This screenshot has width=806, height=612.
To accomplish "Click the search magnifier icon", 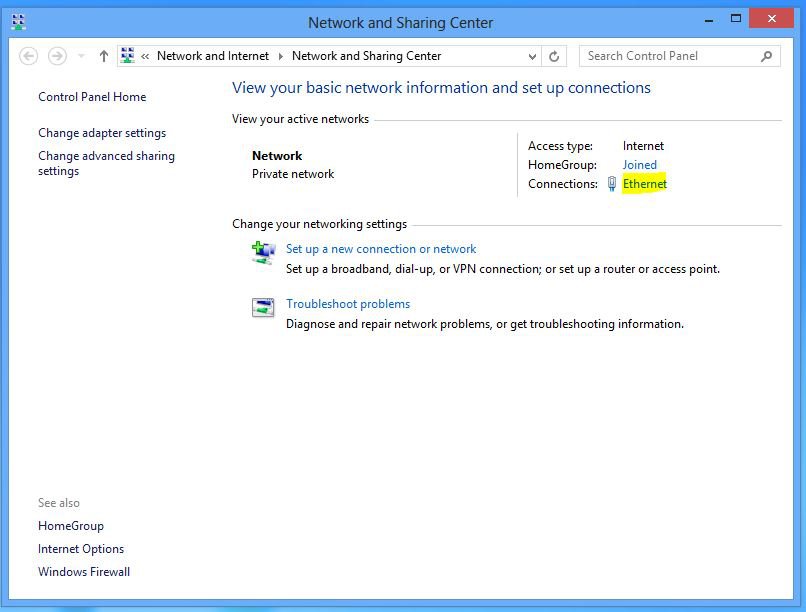I will (767, 56).
